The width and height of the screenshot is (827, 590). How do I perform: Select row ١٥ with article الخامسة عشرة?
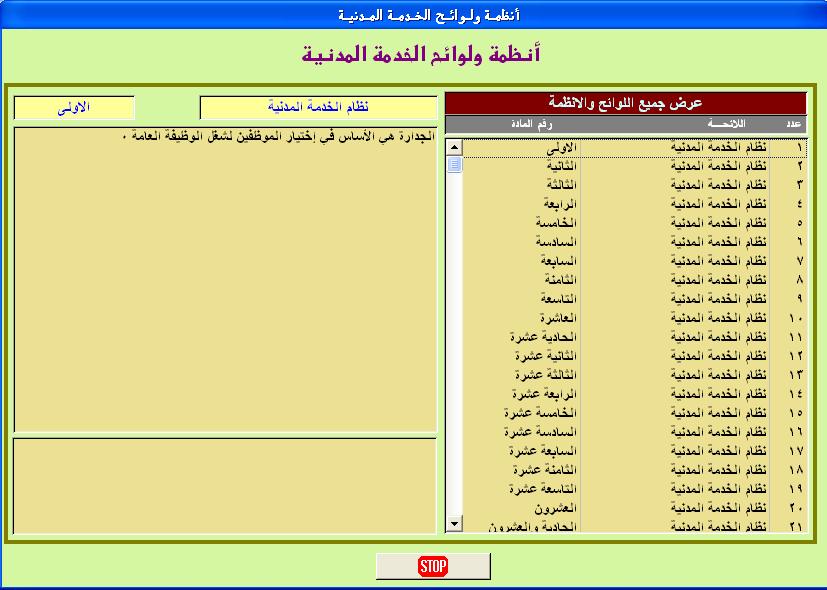[634, 413]
